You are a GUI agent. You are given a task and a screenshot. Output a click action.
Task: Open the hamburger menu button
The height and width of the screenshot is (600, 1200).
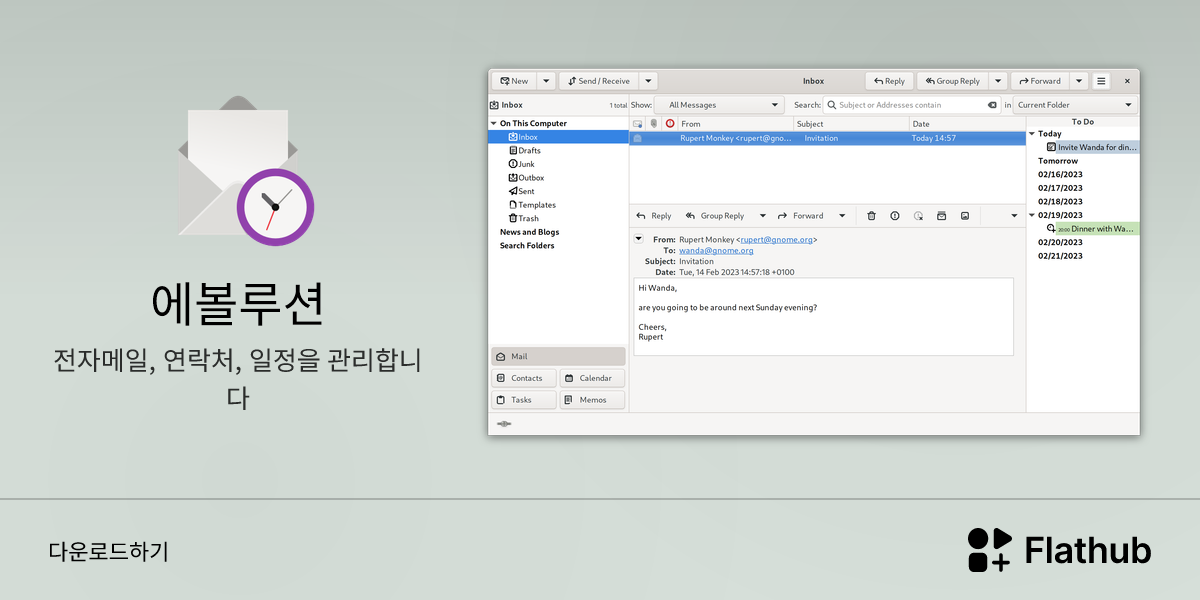[x=1101, y=81]
